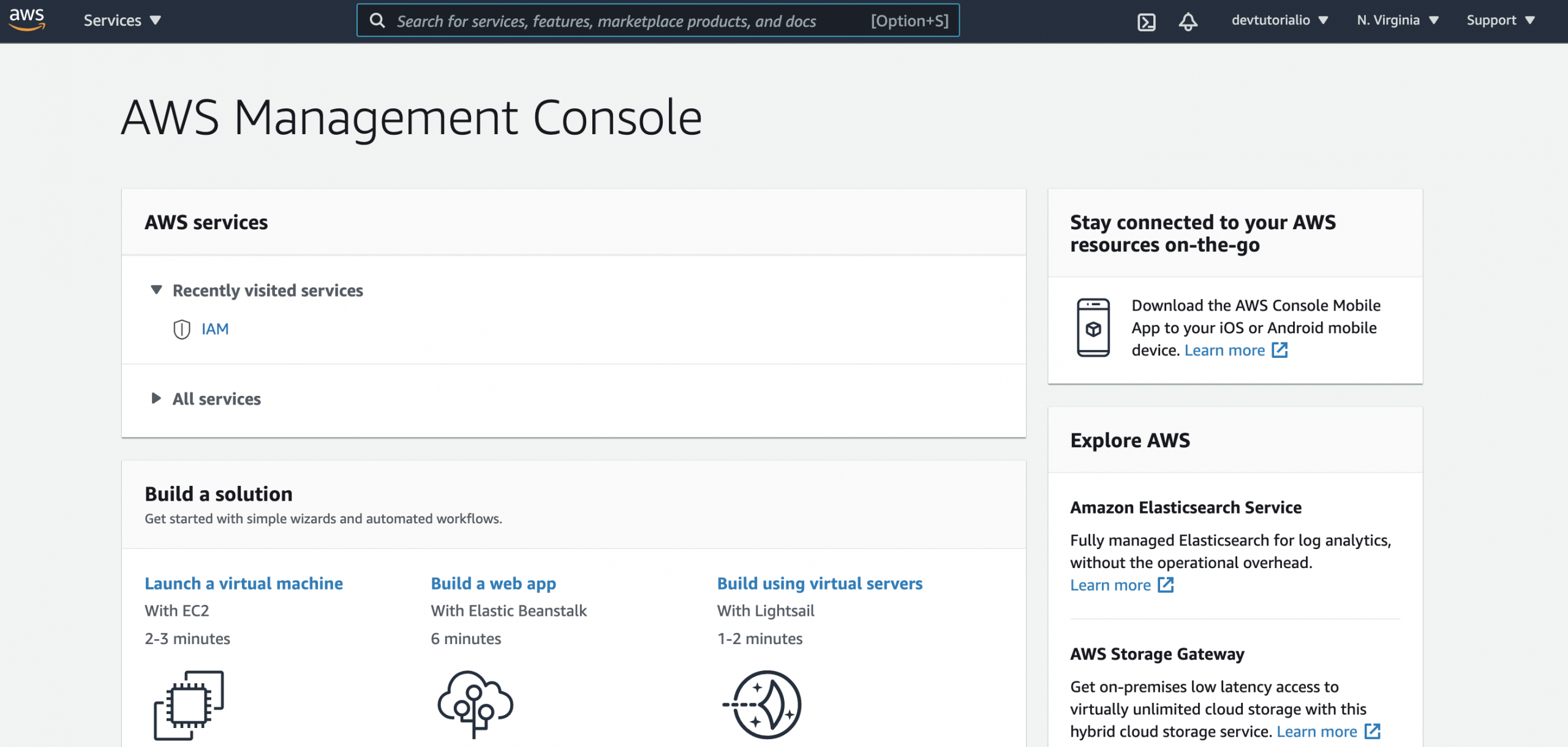Click external link icon under Elasticsearch Service

click(1165, 585)
